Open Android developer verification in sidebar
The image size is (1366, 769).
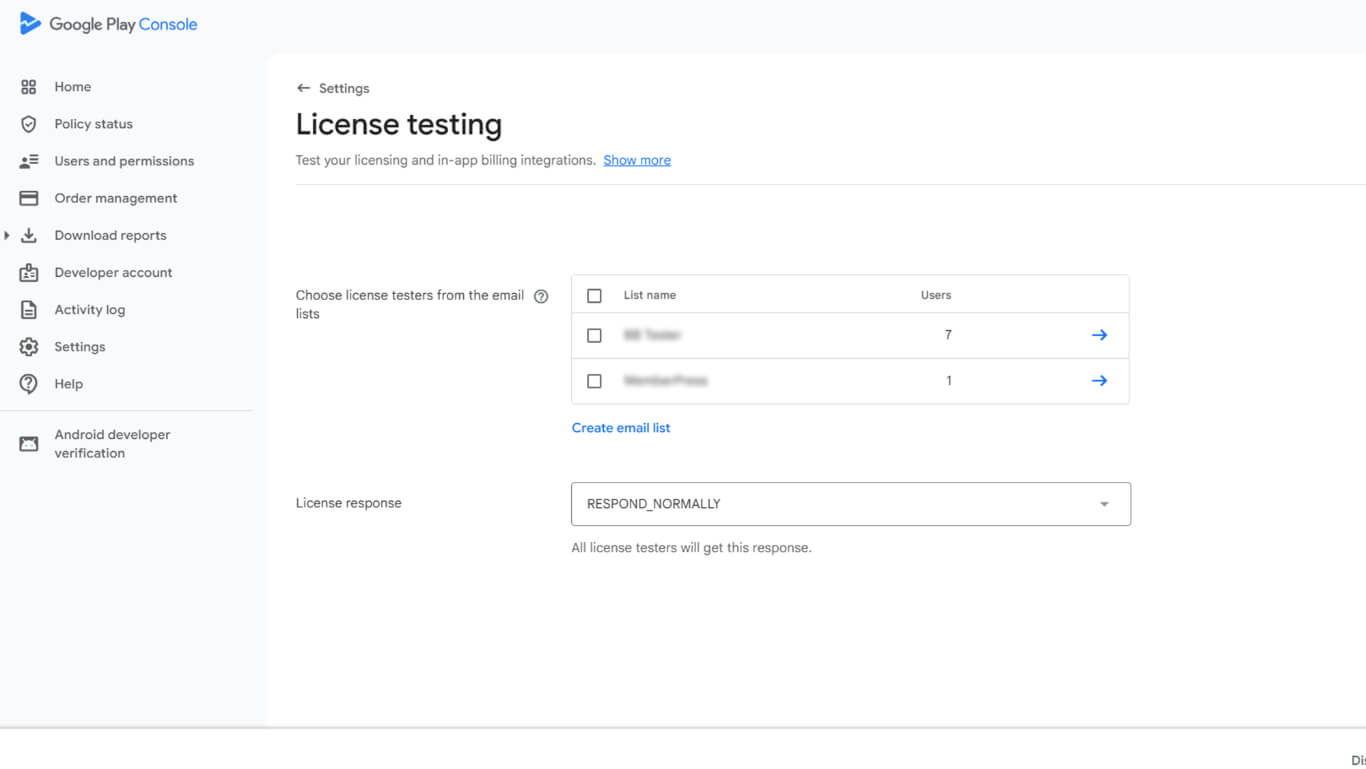(x=112, y=444)
